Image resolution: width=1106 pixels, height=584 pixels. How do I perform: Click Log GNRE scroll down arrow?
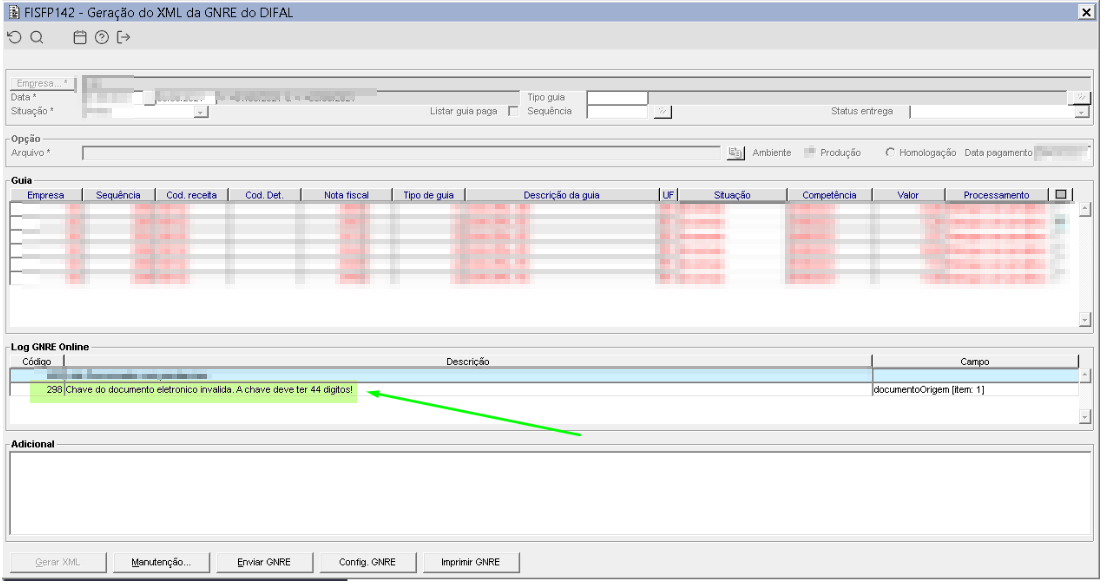coord(1086,417)
